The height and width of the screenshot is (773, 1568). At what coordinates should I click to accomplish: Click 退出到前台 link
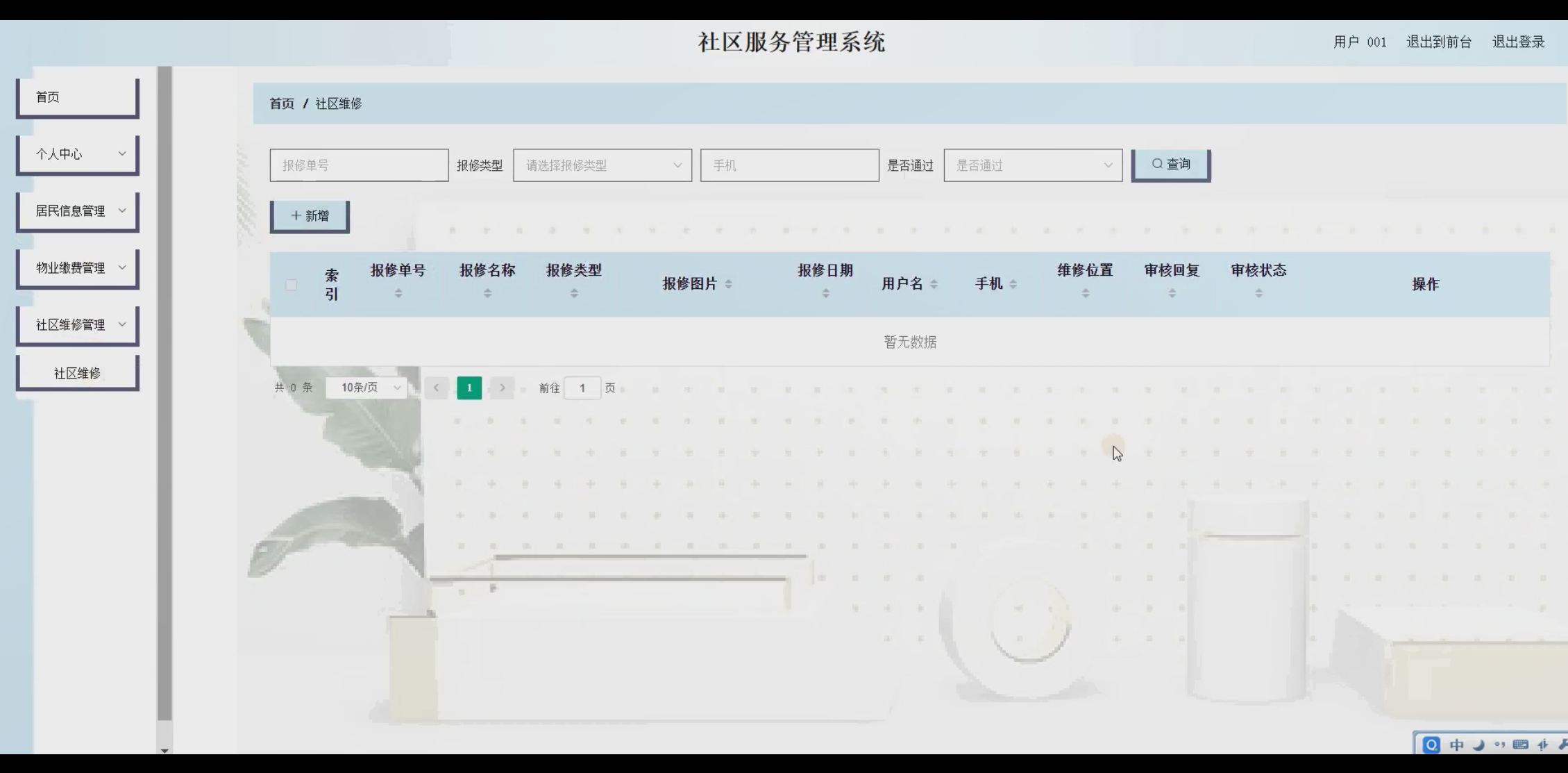click(1438, 42)
